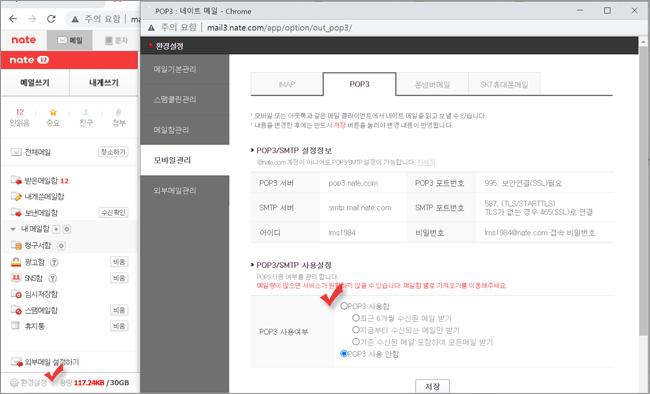650x394 pixels.
Task: Switch to the 폰넘버메일 tab
Action: point(432,84)
